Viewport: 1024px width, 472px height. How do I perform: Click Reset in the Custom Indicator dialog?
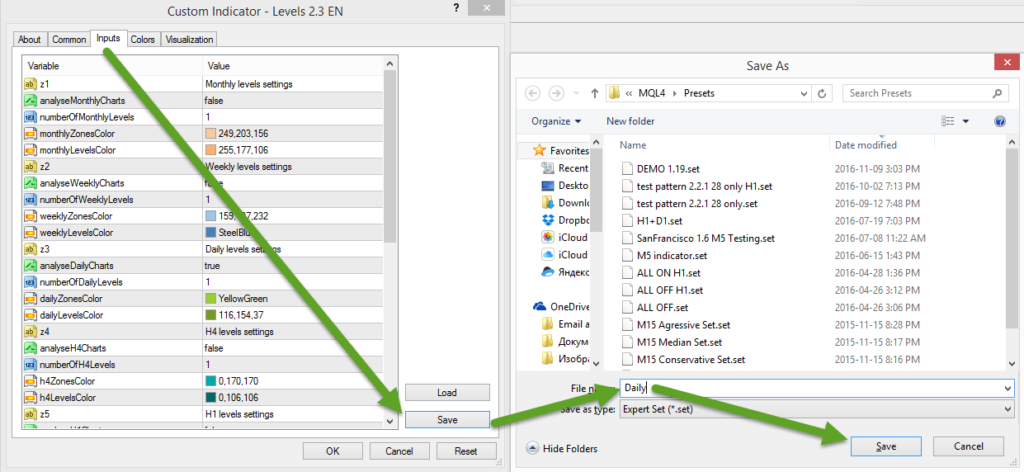pos(465,451)
